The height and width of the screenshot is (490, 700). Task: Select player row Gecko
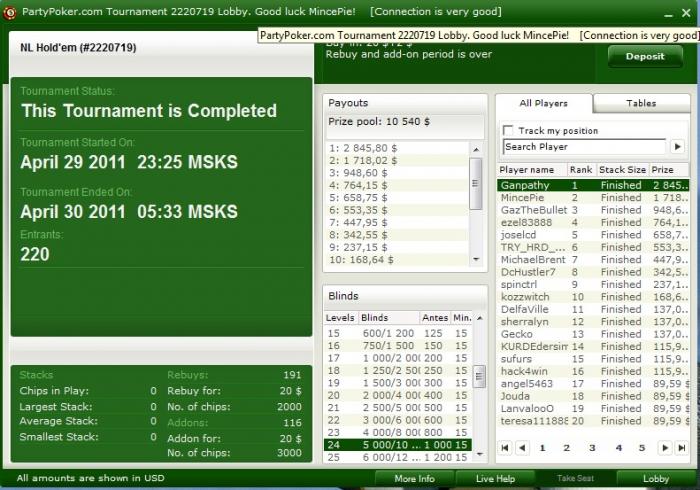click(593, 334)
